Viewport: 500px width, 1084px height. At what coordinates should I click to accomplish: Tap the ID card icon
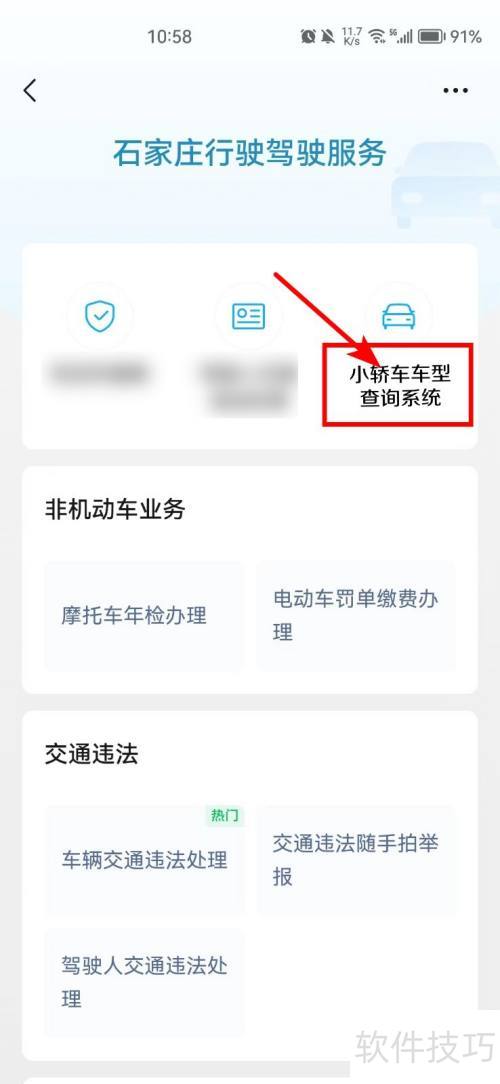249,316
